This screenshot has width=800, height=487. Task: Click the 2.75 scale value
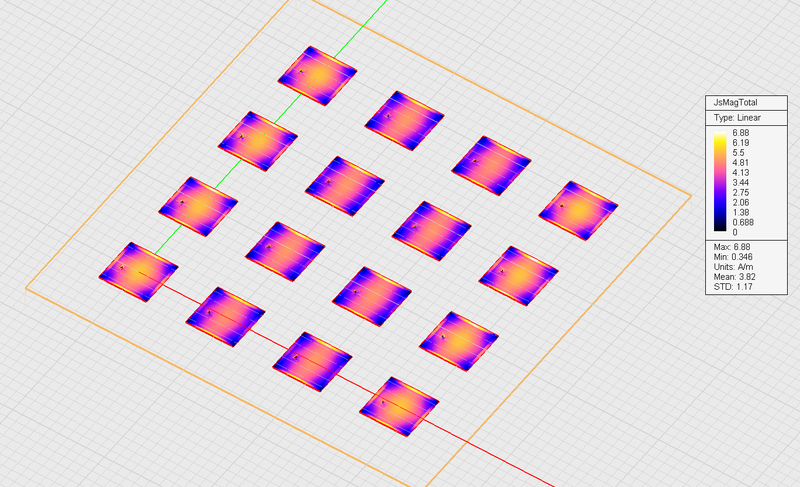click(x=741, y=193)
